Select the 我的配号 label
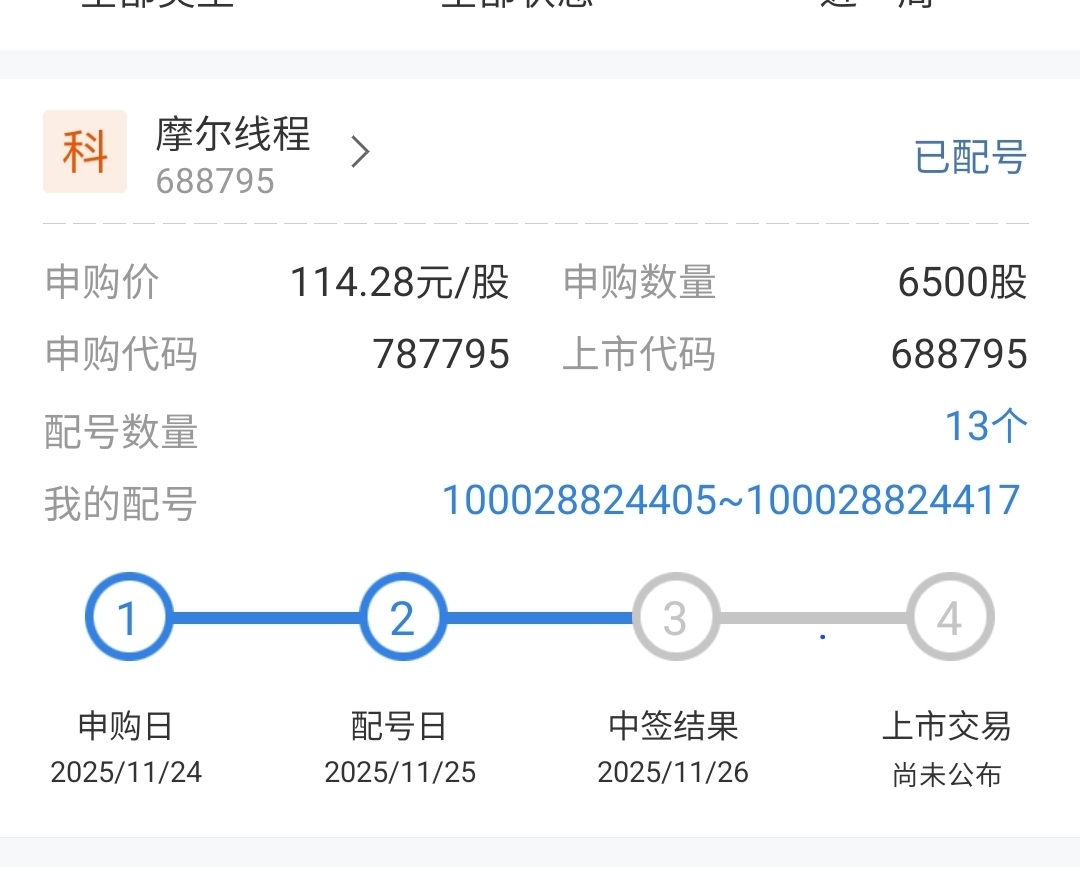 pyautogui.click(x=121, y=504)
